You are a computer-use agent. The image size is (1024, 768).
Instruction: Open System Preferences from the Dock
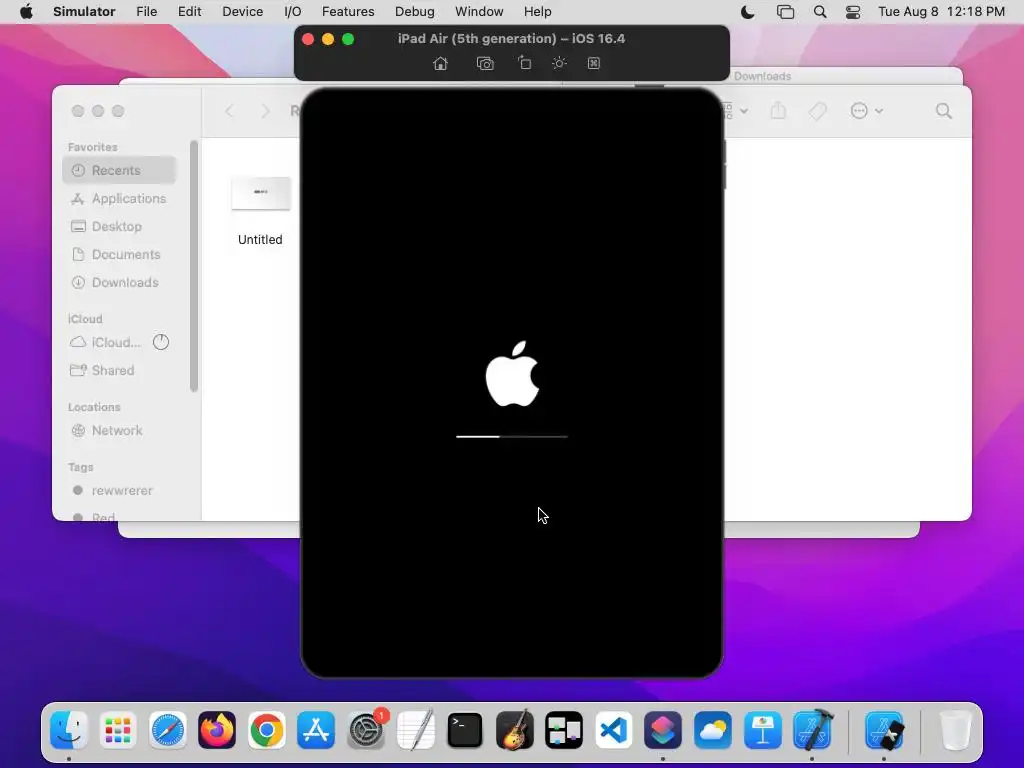click(366, 729)
